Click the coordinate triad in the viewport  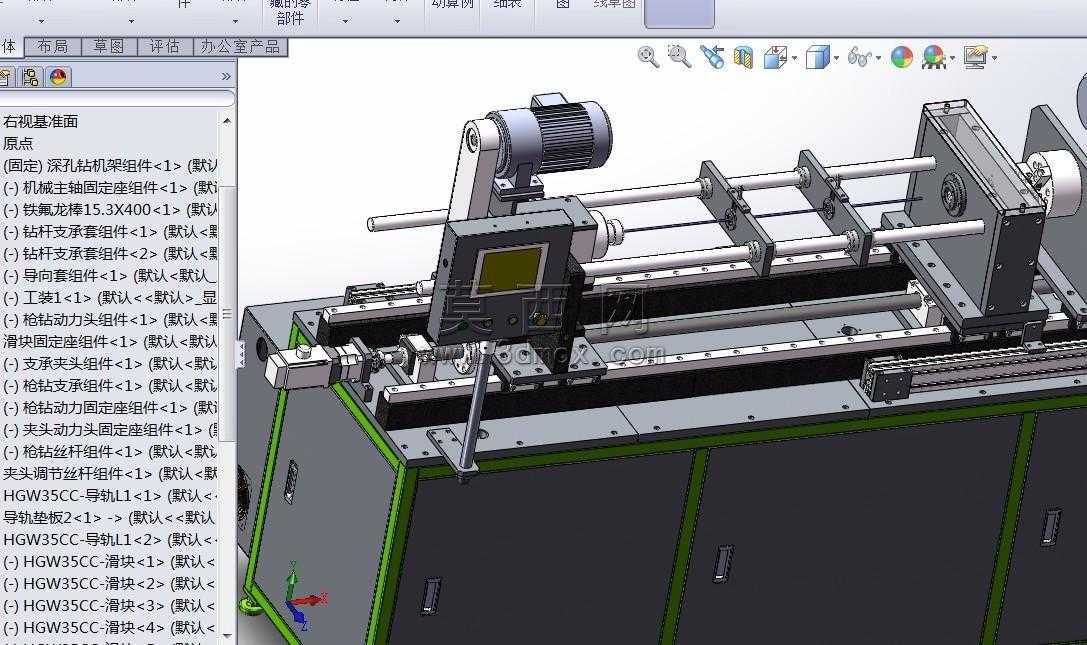point(304,598)
